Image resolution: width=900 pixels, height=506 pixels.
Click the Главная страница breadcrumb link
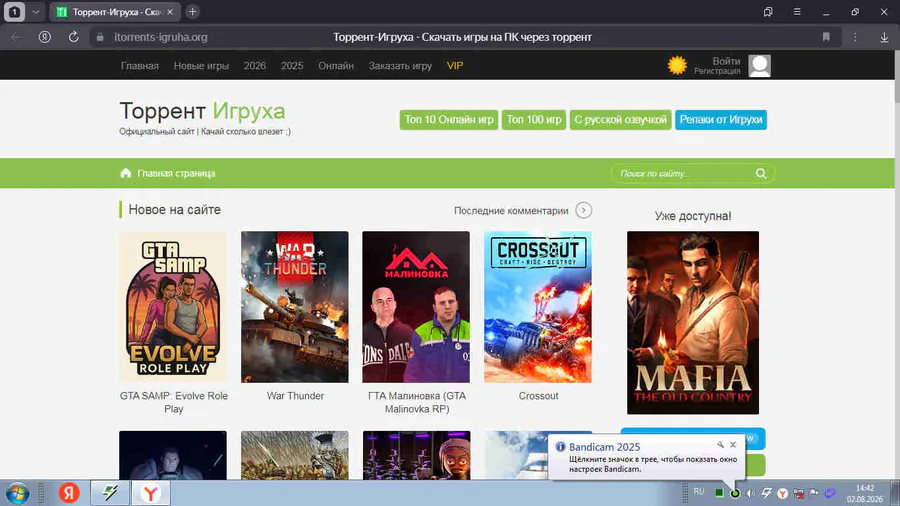coord(176,173)
